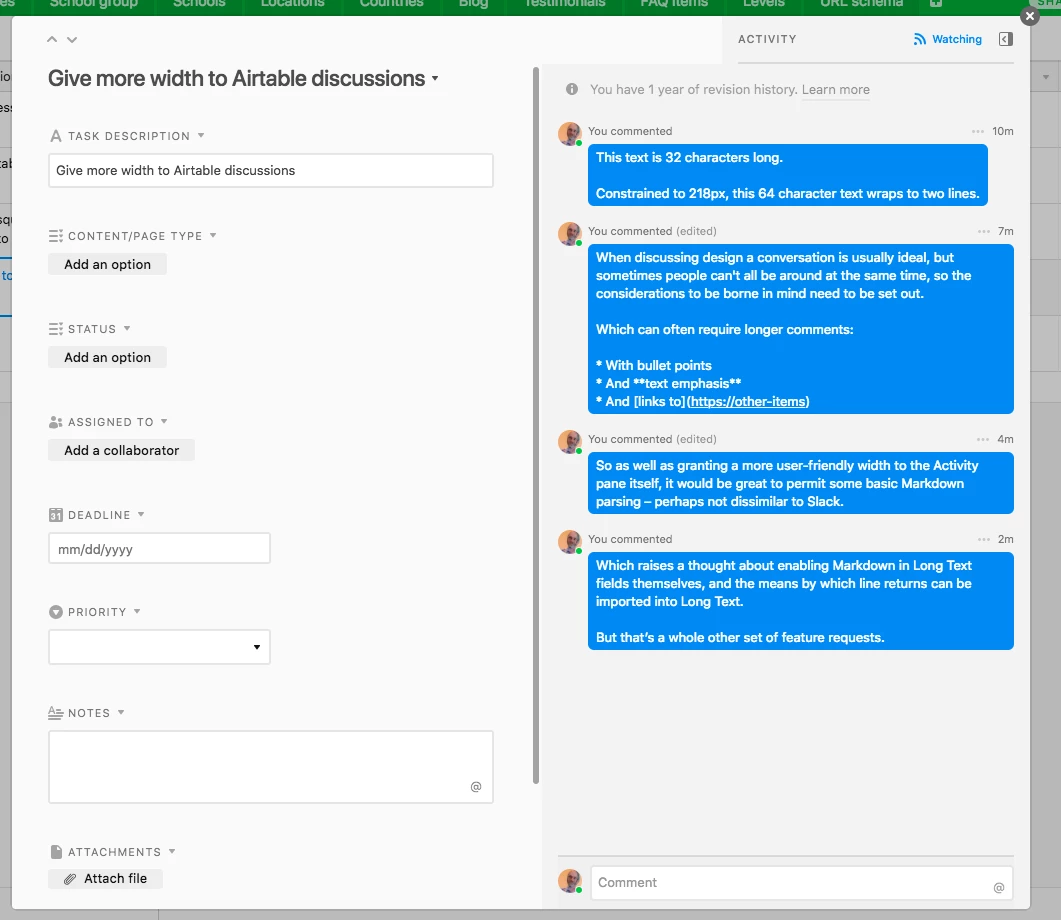The image size is (1061, 920).
Task: Click the Deadline date input
Action: click(x=159, y=549)
